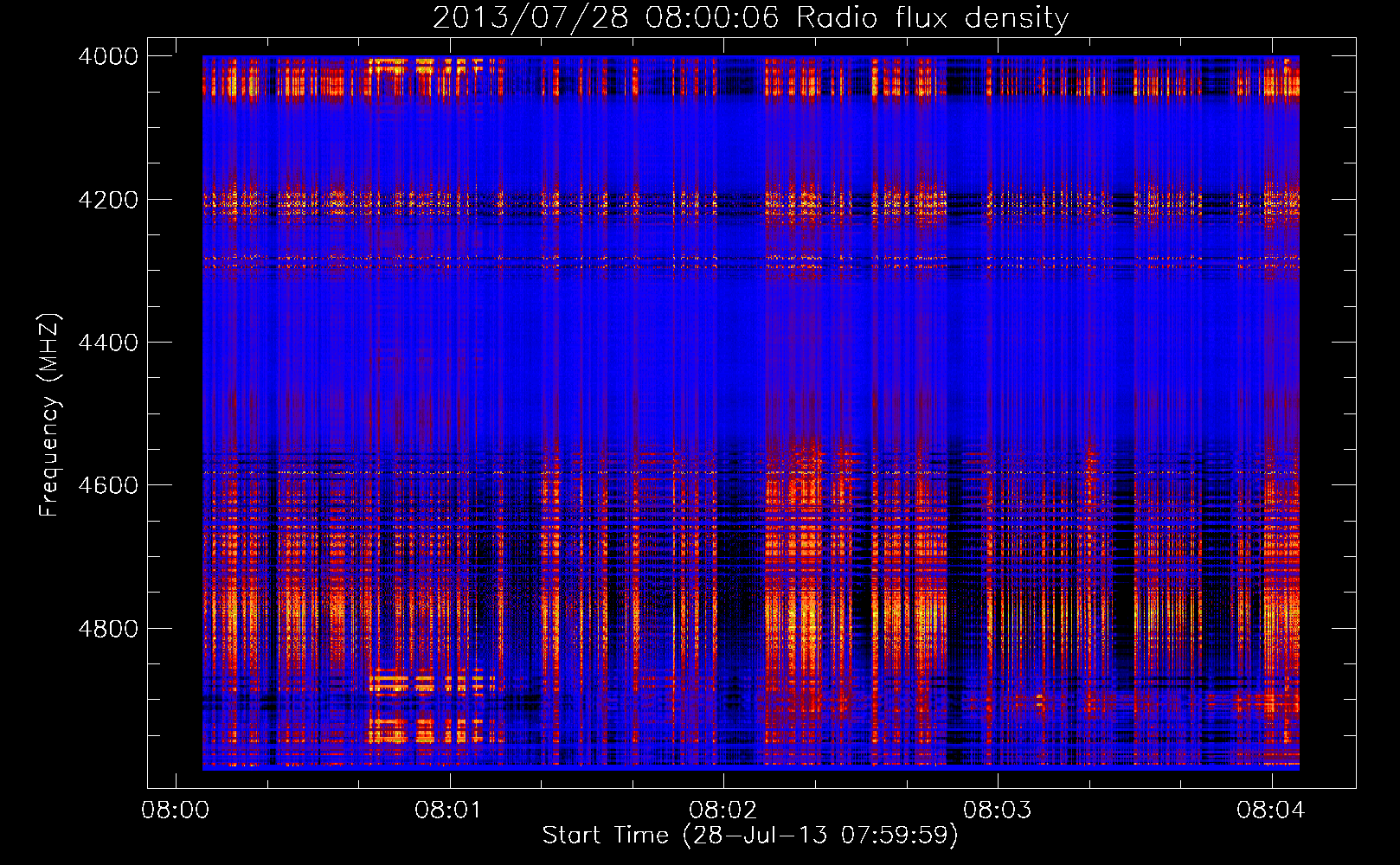Click the 'Start Time (28-Jul-13 07:59:59)' axis title
The width and height of the screenshot is (1400, 865).
[750, 836]
